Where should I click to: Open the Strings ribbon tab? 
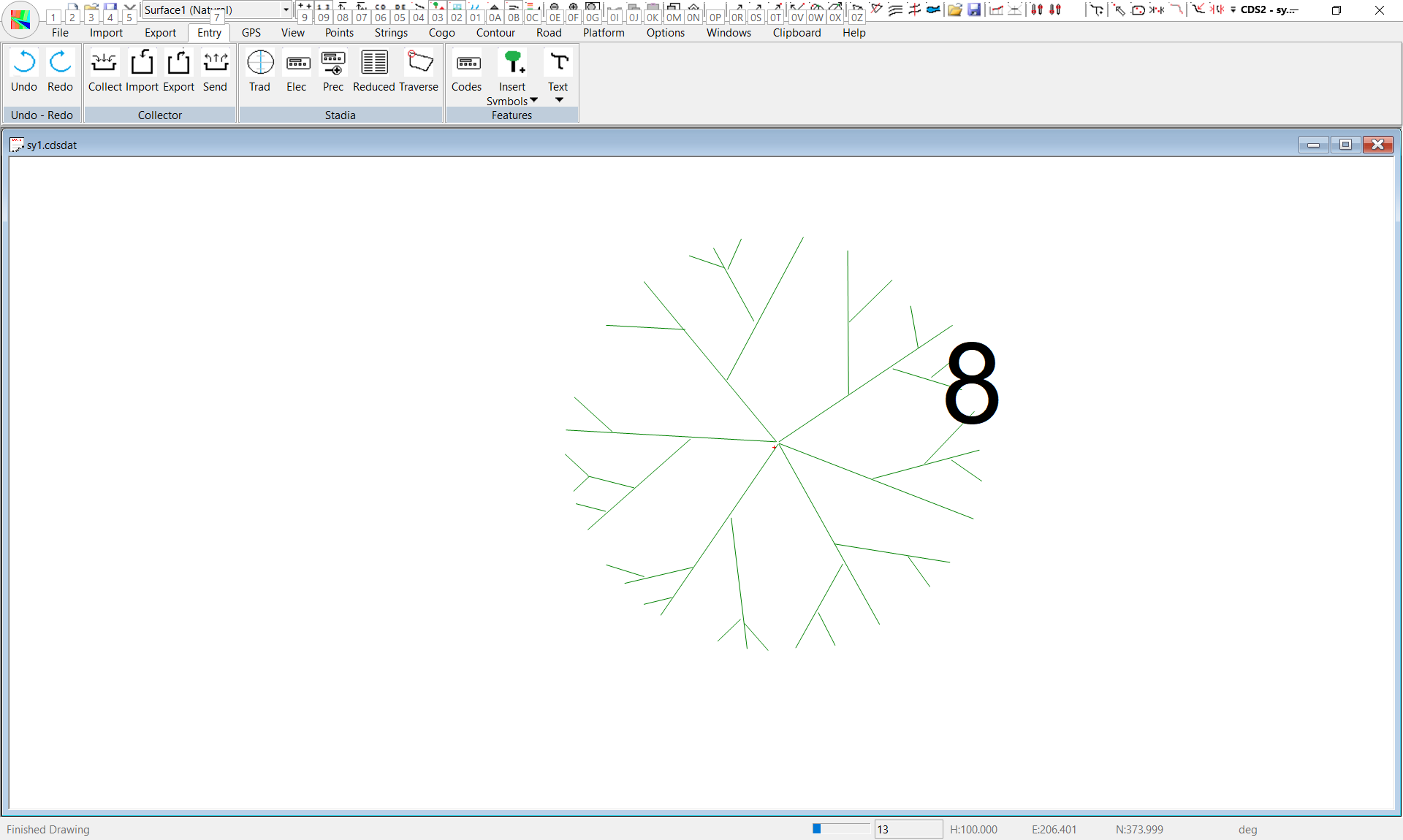pos(391,33)
